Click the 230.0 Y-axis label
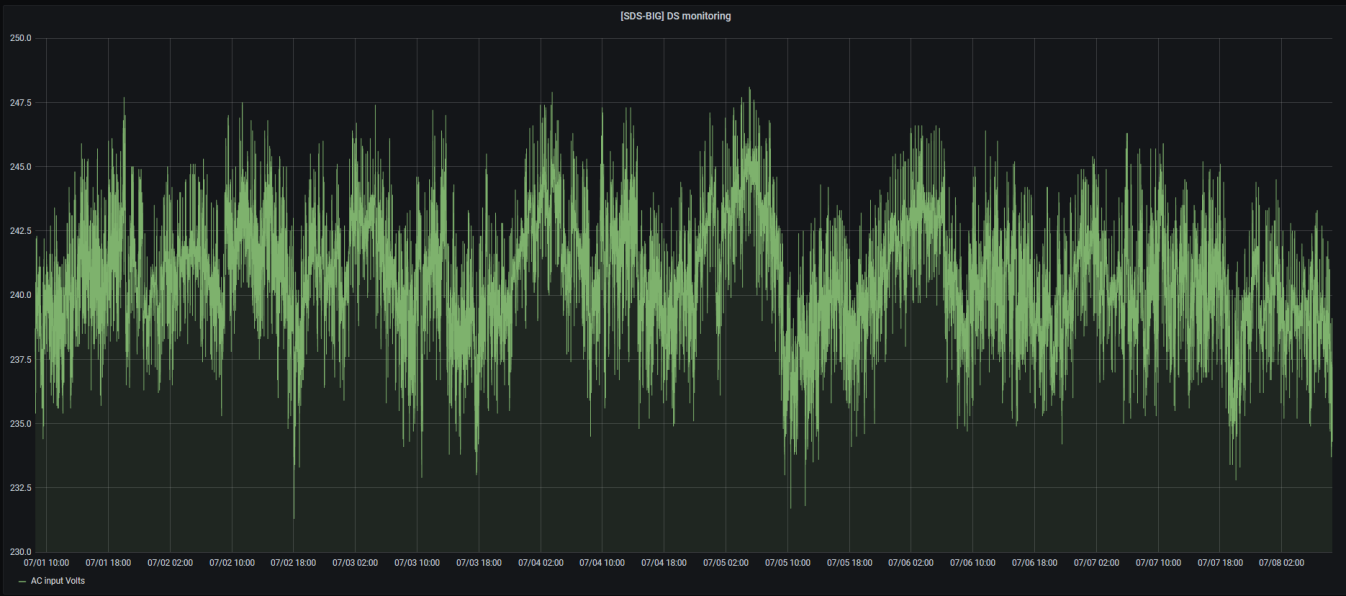1346x596 pixels. (x=21, y=551)
